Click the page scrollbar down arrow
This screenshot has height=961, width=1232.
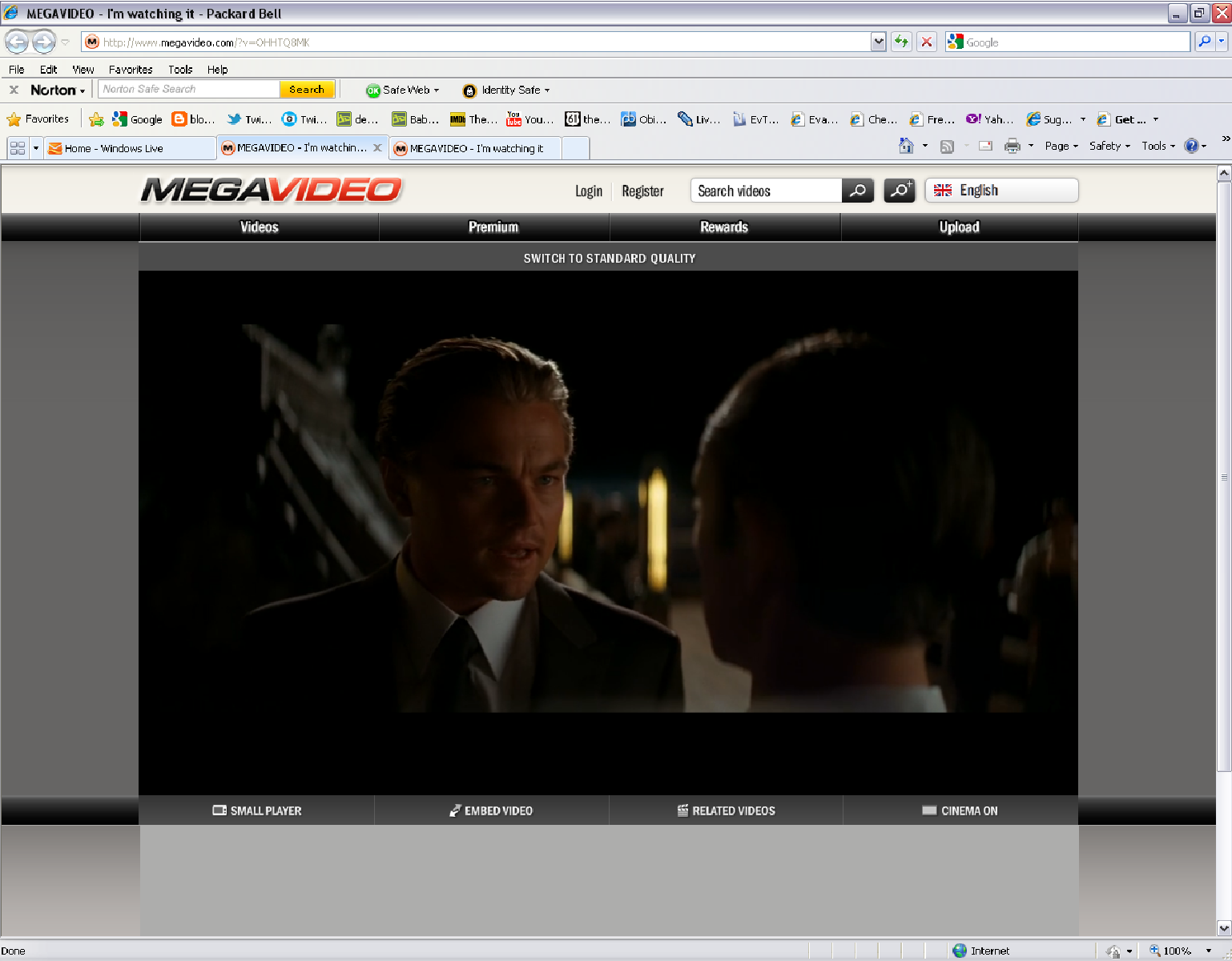tap(1223, 928)
